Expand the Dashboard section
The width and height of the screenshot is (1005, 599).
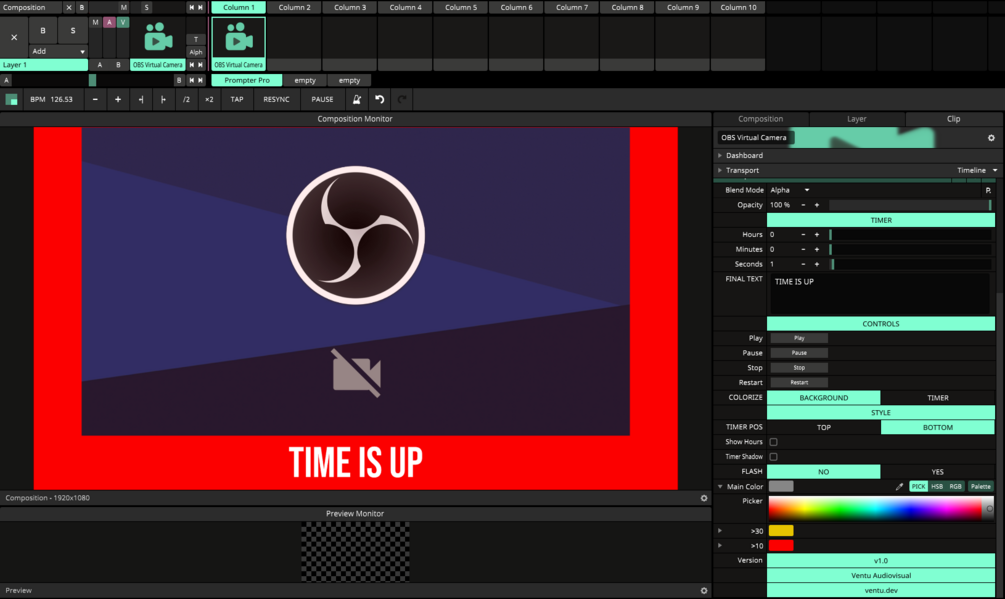pyautogui.click(x=720, y=156)
